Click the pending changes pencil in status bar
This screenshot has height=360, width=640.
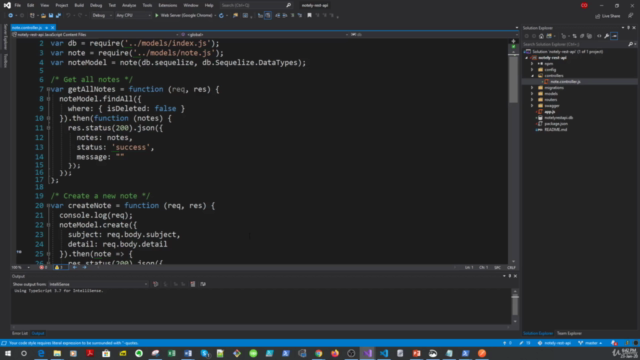[x=524, y=343]
